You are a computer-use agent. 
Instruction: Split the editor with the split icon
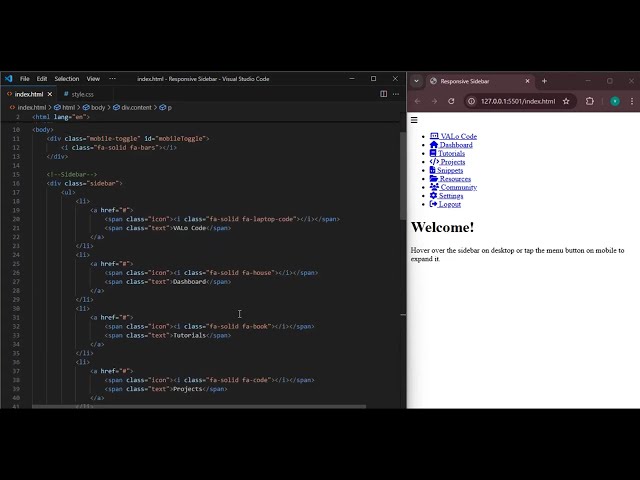(383, 94)
